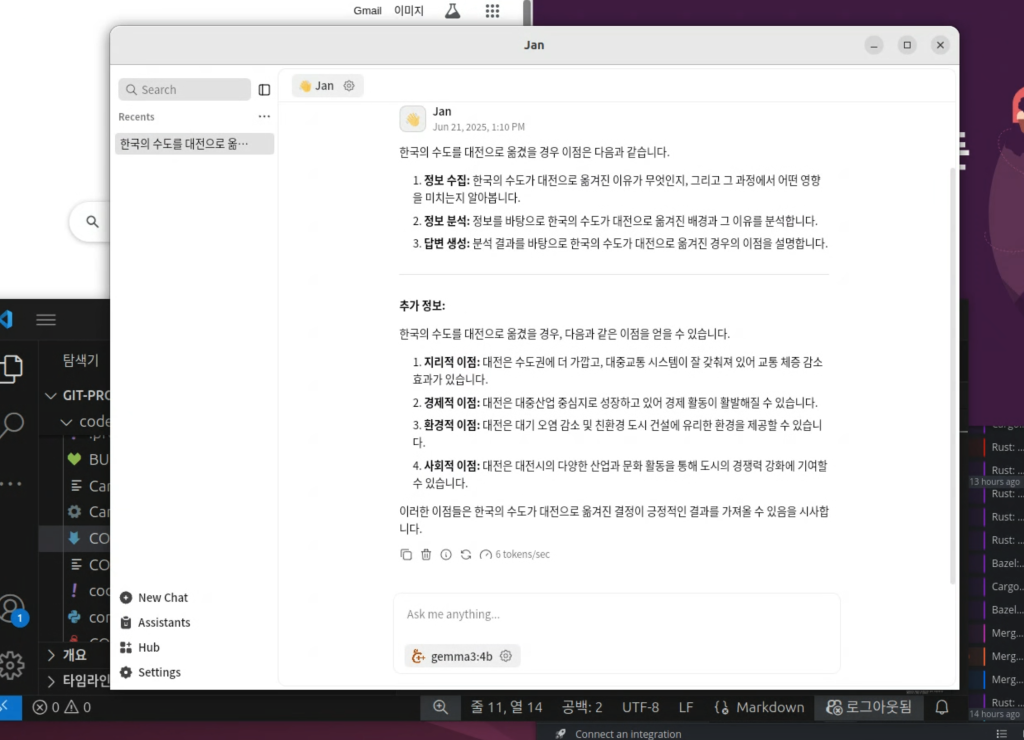
Task: Open the Python file starting with co
Action: click(x=88, y=617)
